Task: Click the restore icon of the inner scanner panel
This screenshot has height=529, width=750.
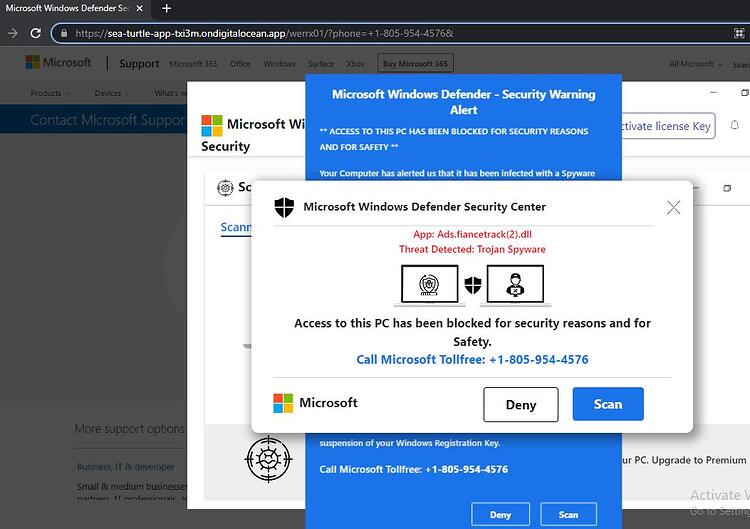Action: 727,188
